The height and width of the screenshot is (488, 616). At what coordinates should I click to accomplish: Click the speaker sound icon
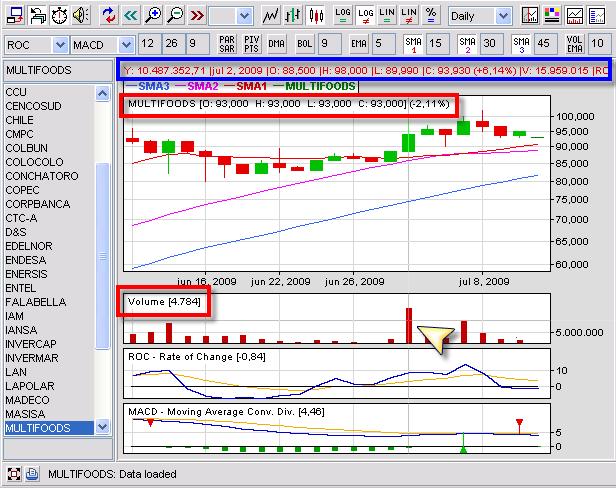(81, 15)
